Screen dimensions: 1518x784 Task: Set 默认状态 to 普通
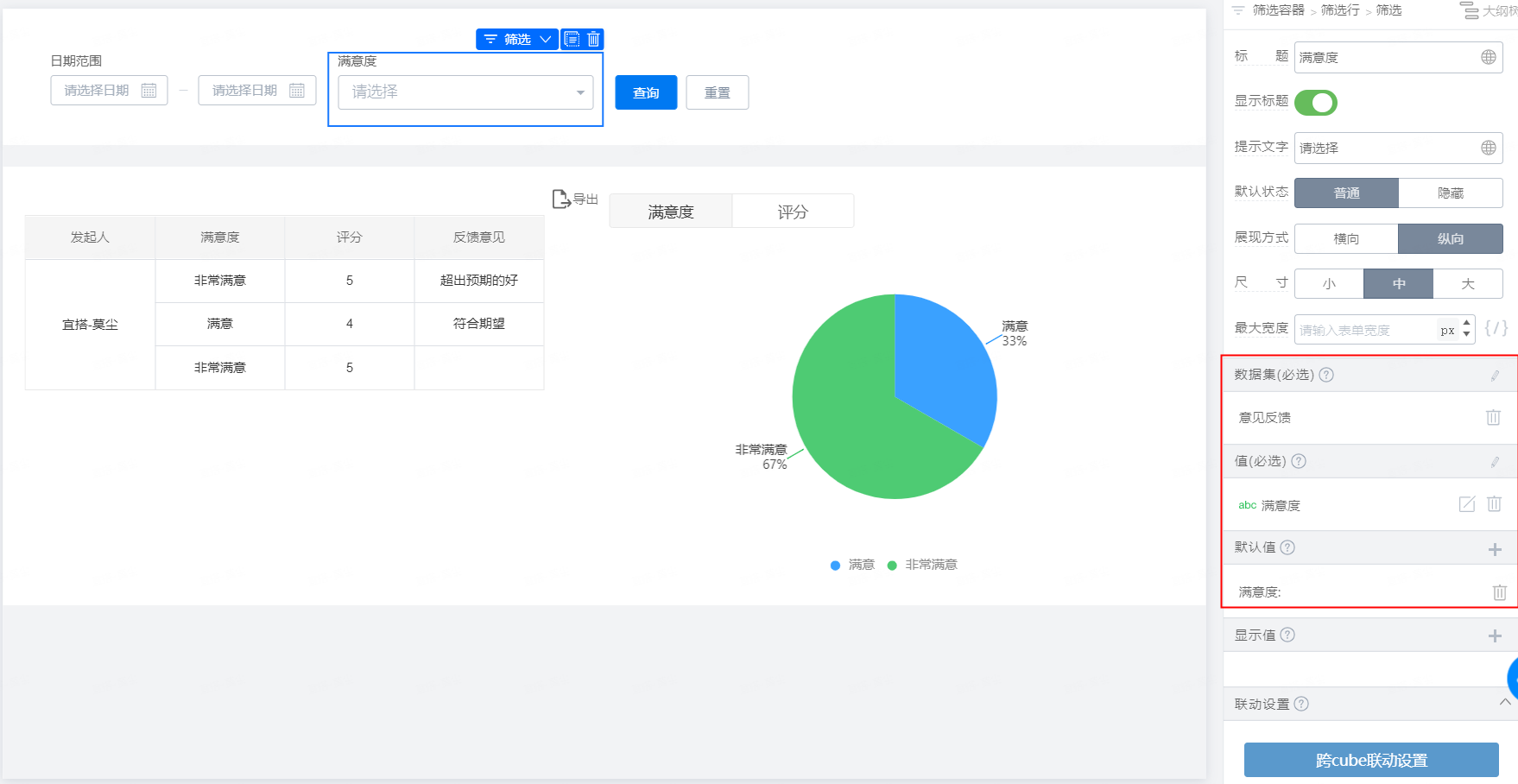click(1347, 193)
